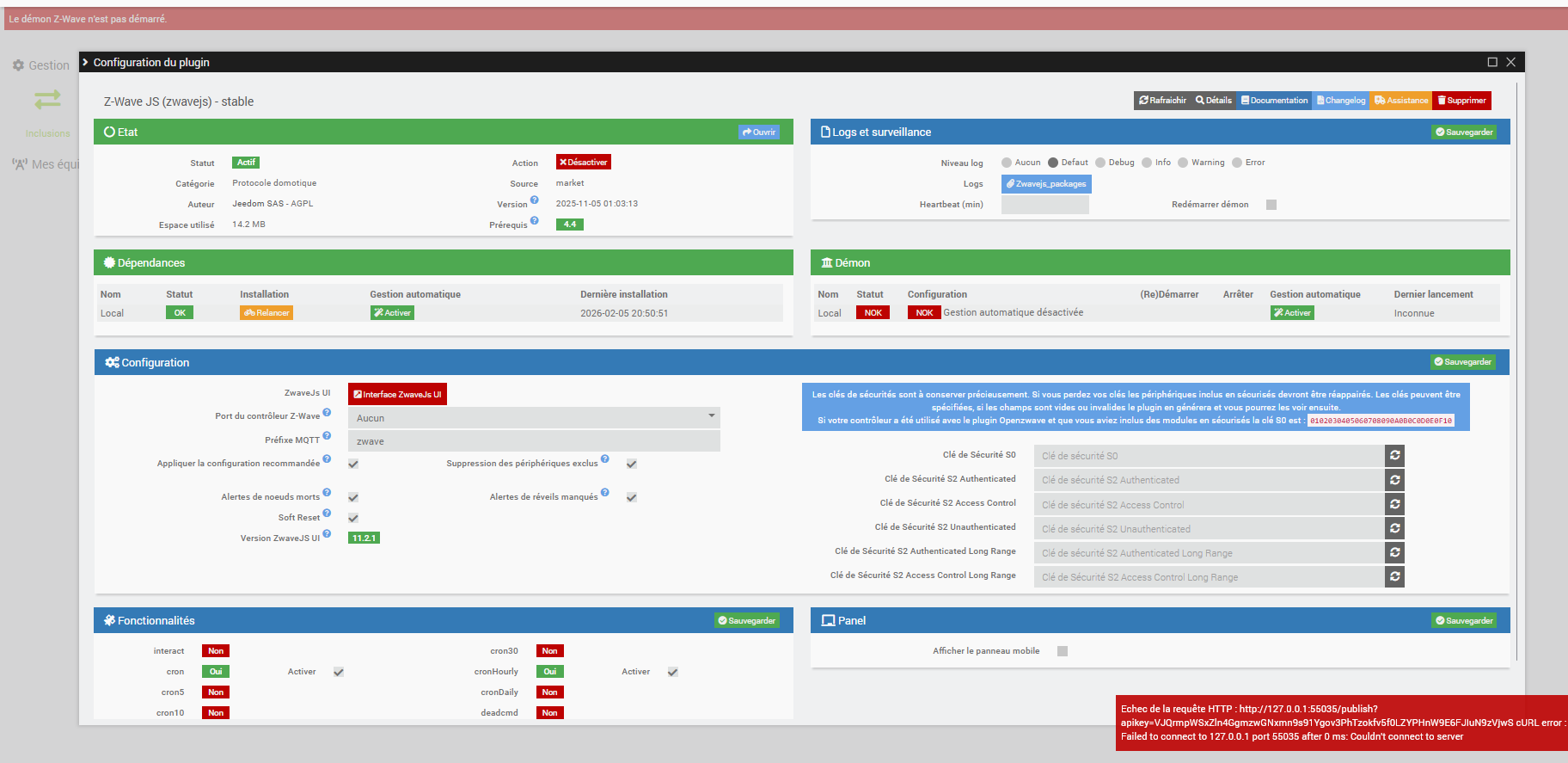Save Logs et surveillance settings

click(x=1464, y=132)
